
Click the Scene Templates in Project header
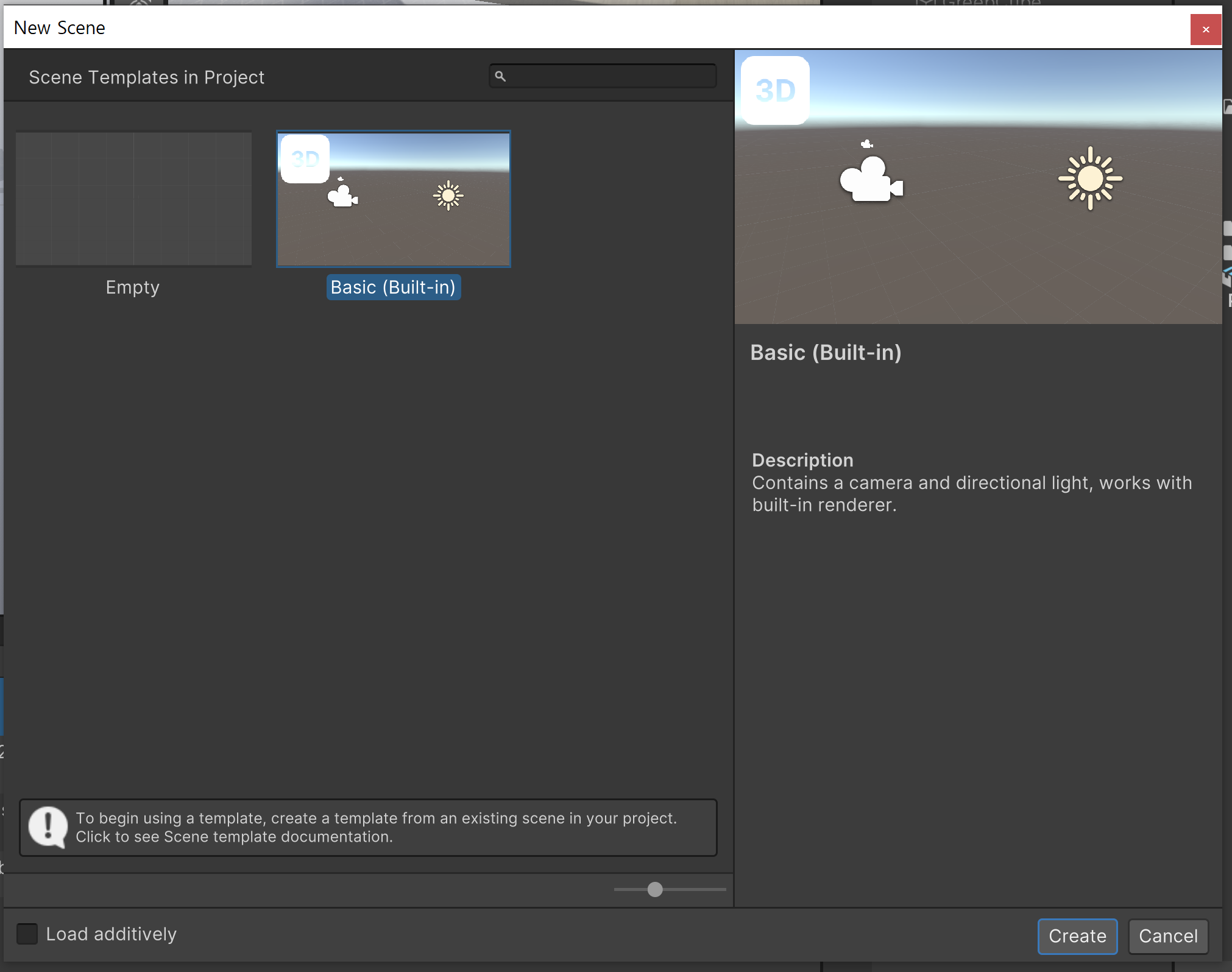(146, 77)
